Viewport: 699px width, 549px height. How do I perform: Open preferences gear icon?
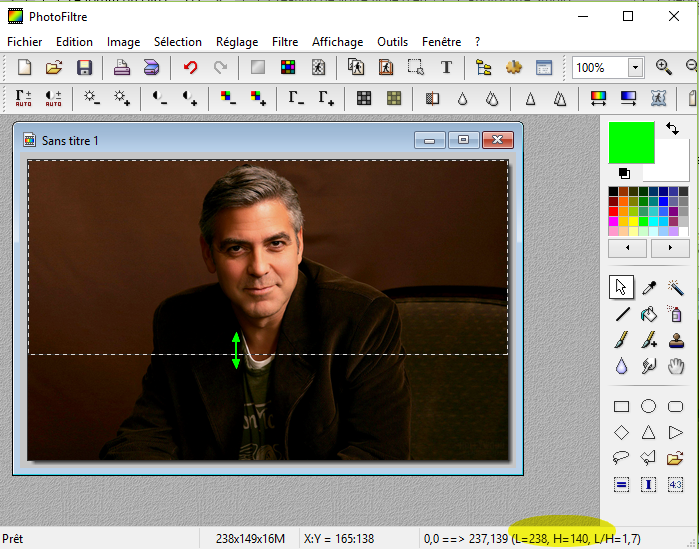tap(514, 68)
